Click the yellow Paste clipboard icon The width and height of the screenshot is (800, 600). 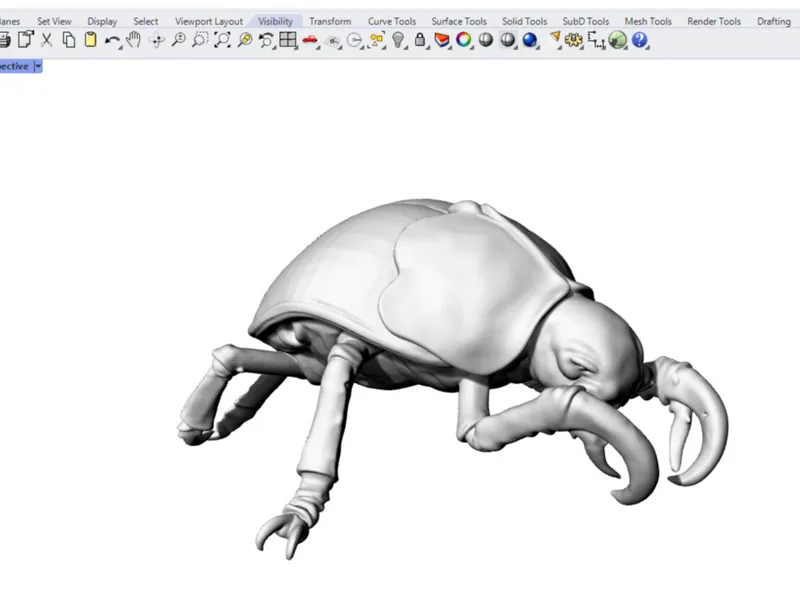click(90, 40)
